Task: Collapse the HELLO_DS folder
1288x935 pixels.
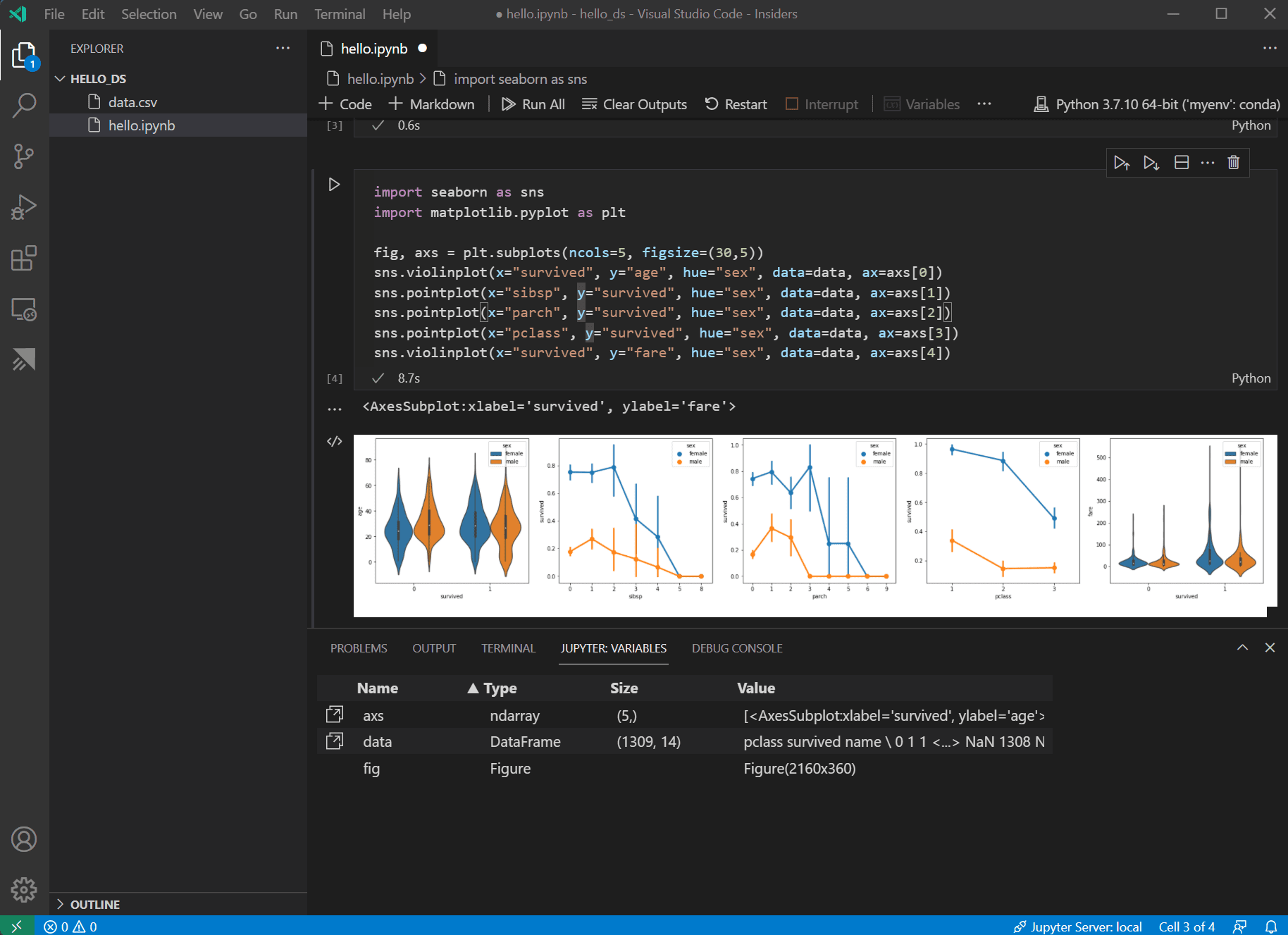Action: tap(60, 78)
